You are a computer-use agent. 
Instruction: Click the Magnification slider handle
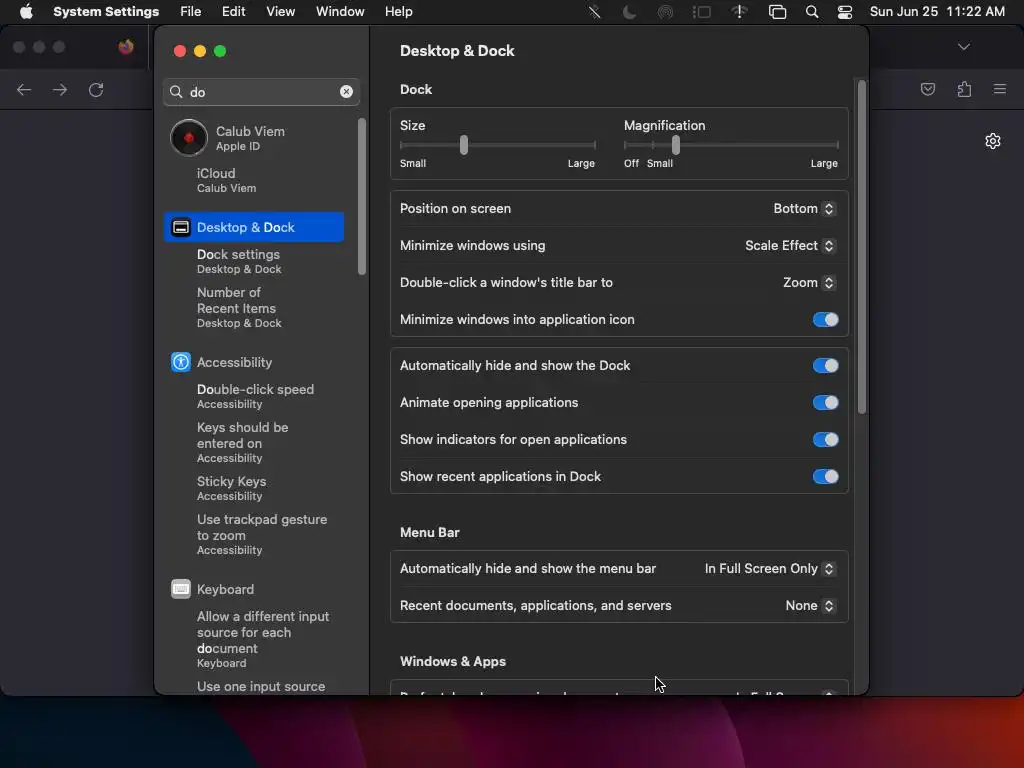[x=676, y=145]
